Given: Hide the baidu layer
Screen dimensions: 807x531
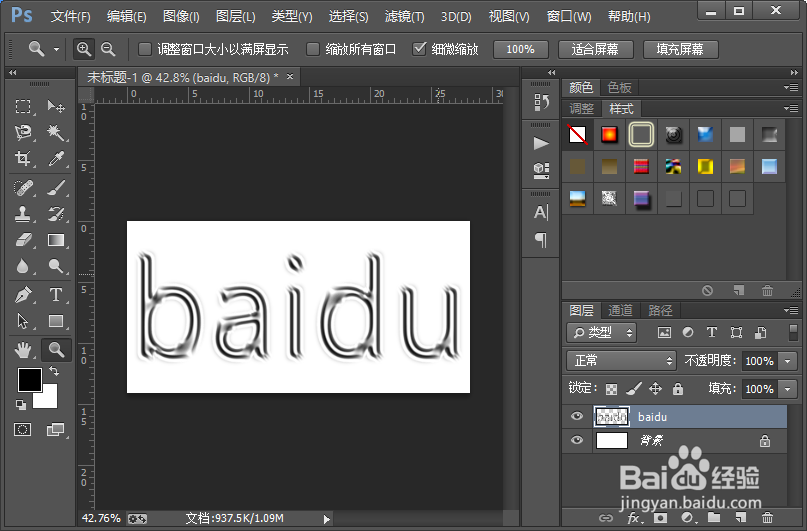Looking at the screenshot, I should [x=577, y=416].
